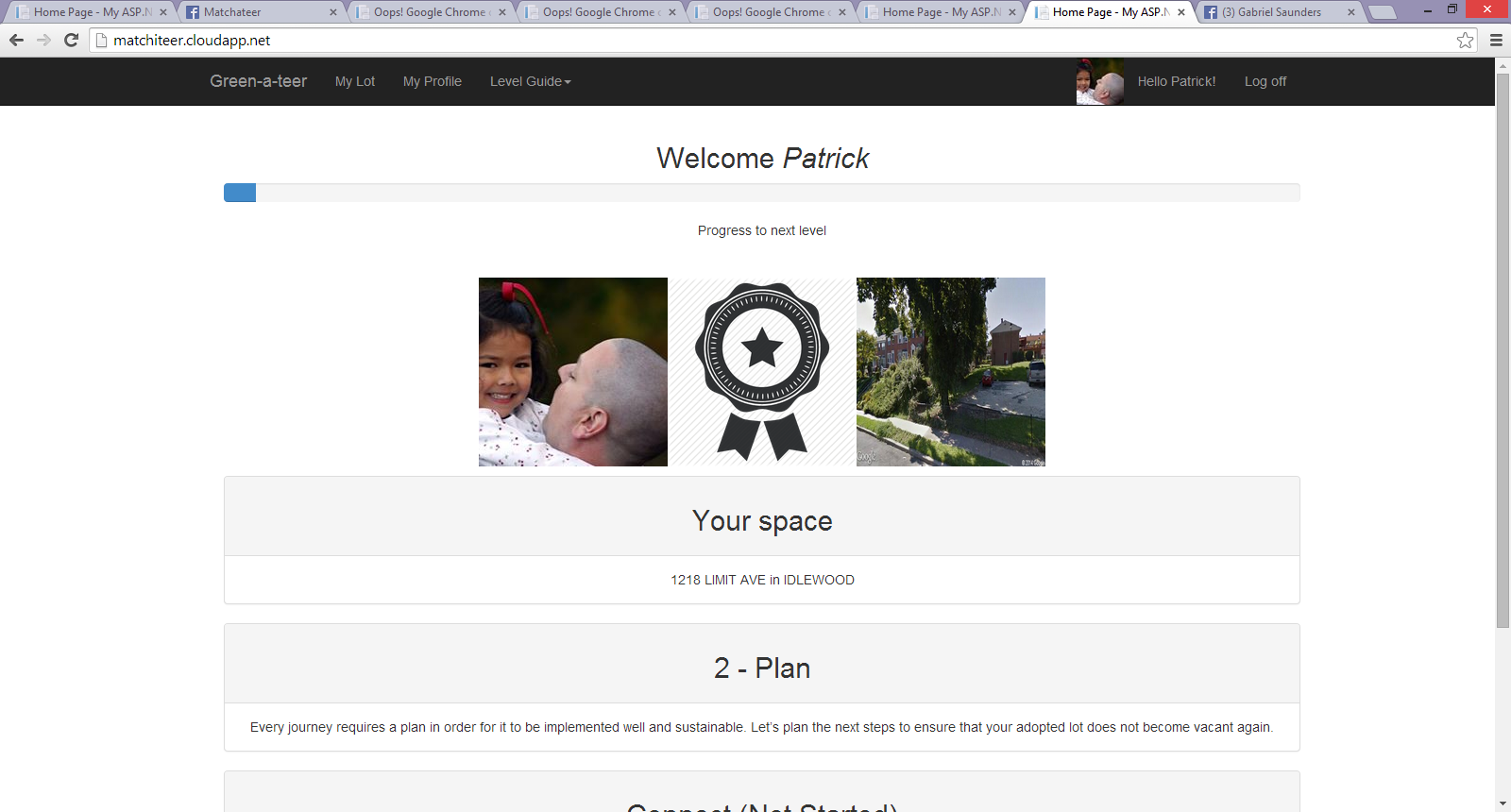Go back using browser back arrow
The image size is (1511, 812).
(x=16, y=40)
